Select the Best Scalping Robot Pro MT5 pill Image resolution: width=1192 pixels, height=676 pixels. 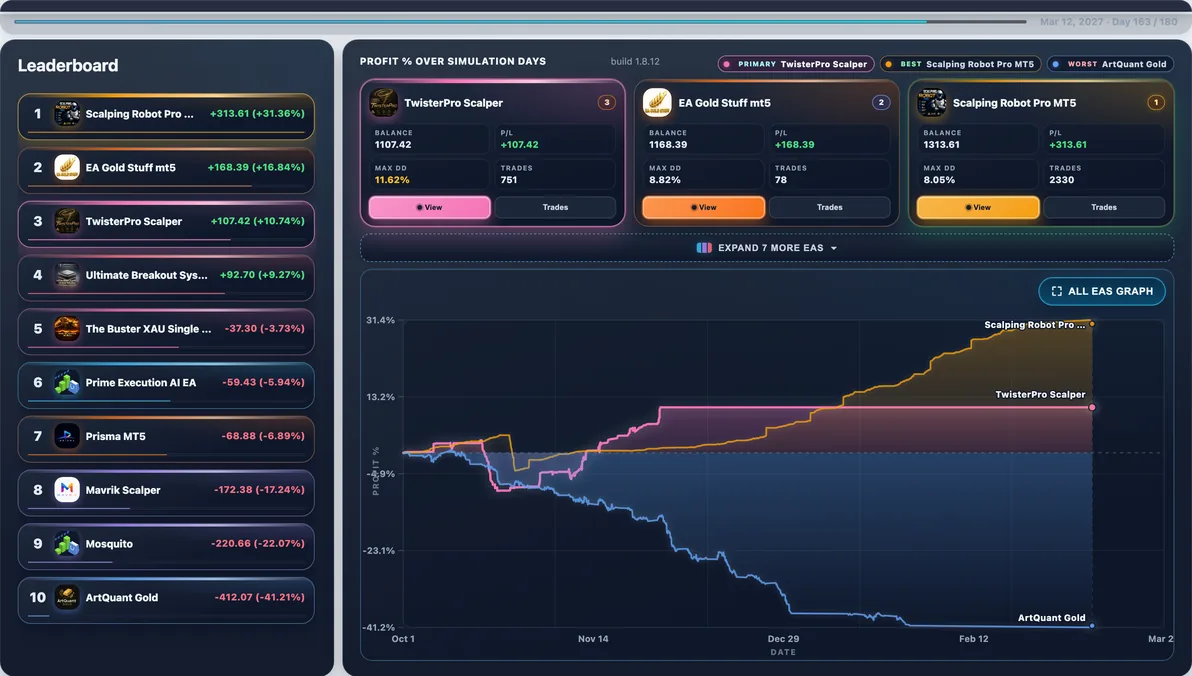pos(960,64)
